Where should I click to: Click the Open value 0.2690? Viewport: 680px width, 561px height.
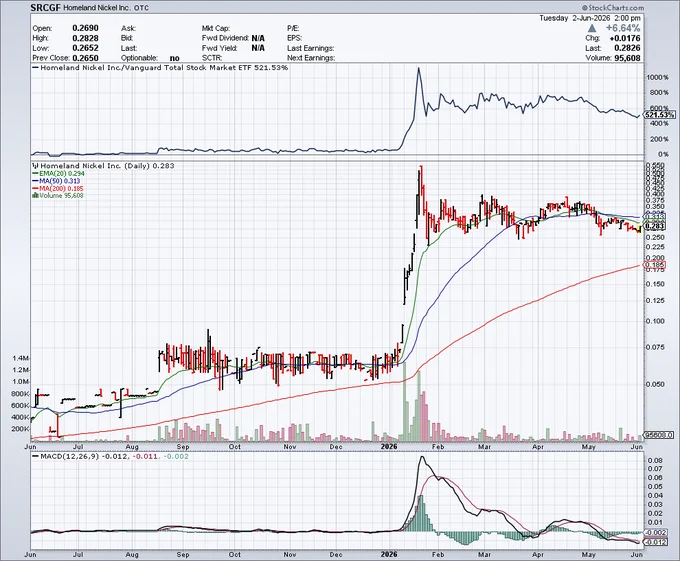pyautogui.click(x=85, y=28)
